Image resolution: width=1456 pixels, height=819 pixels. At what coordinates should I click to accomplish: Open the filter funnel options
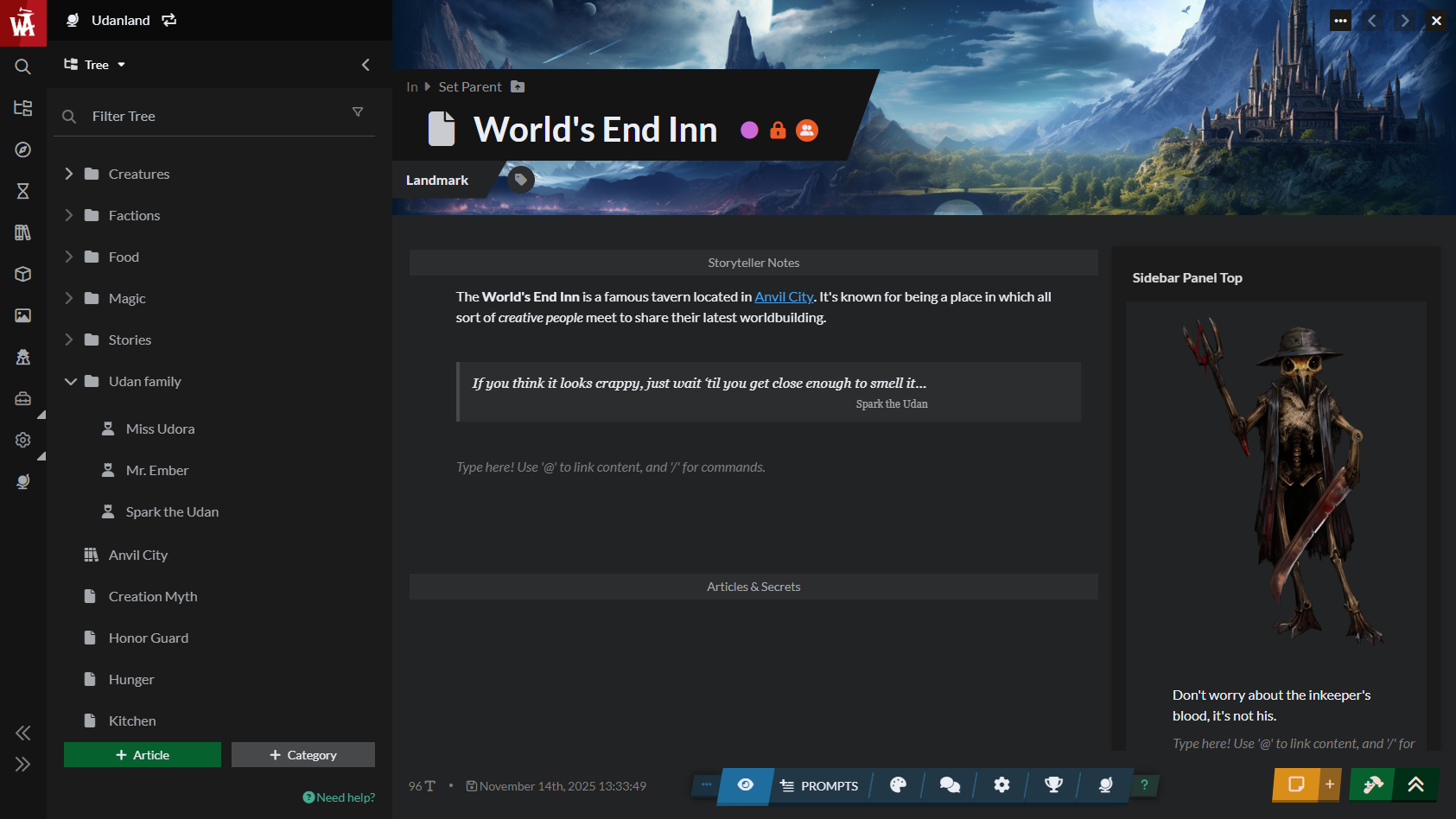click(x=358, y=112)
